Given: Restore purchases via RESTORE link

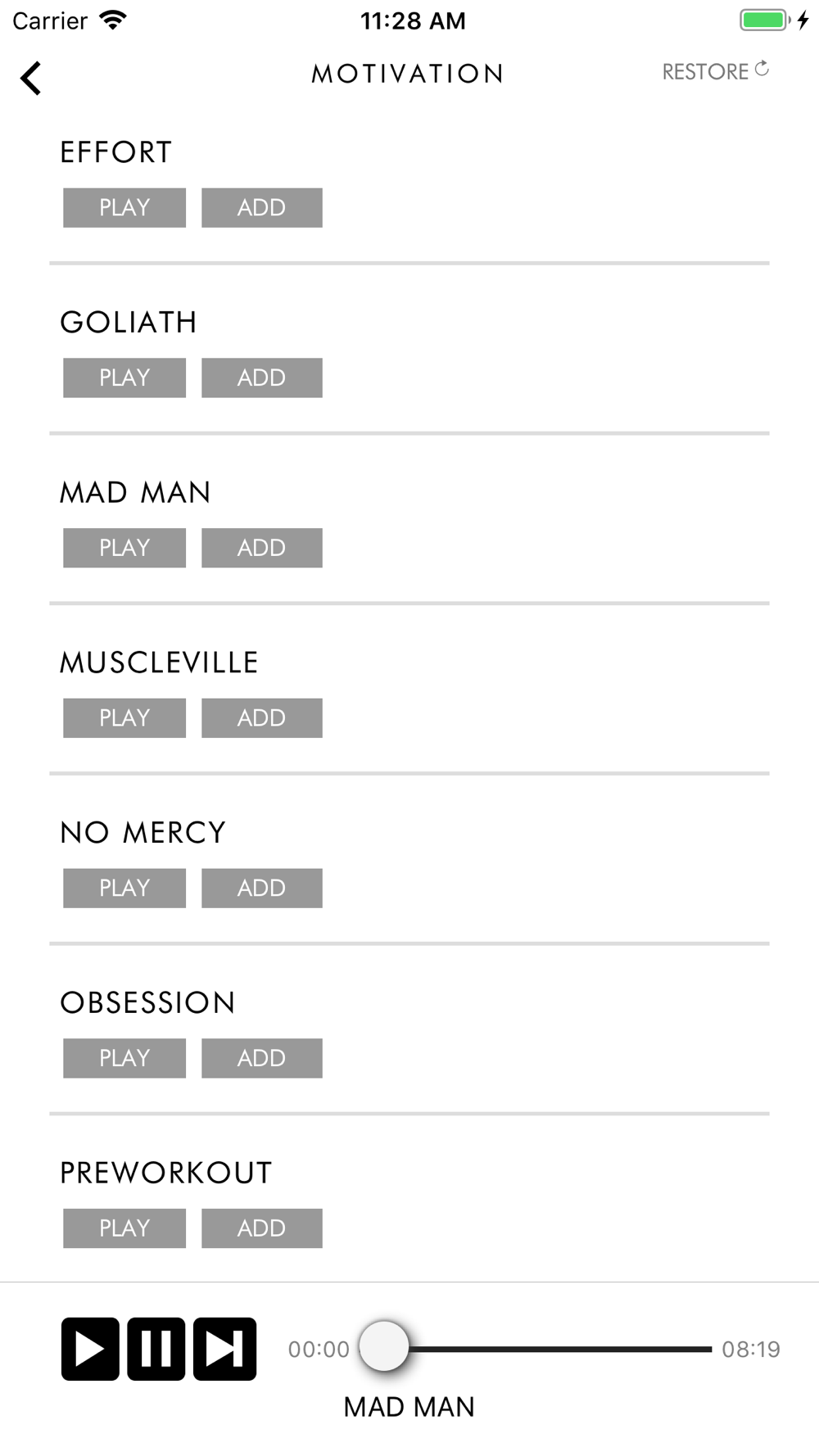Looking at the screenshot, I should coord(716,71).
